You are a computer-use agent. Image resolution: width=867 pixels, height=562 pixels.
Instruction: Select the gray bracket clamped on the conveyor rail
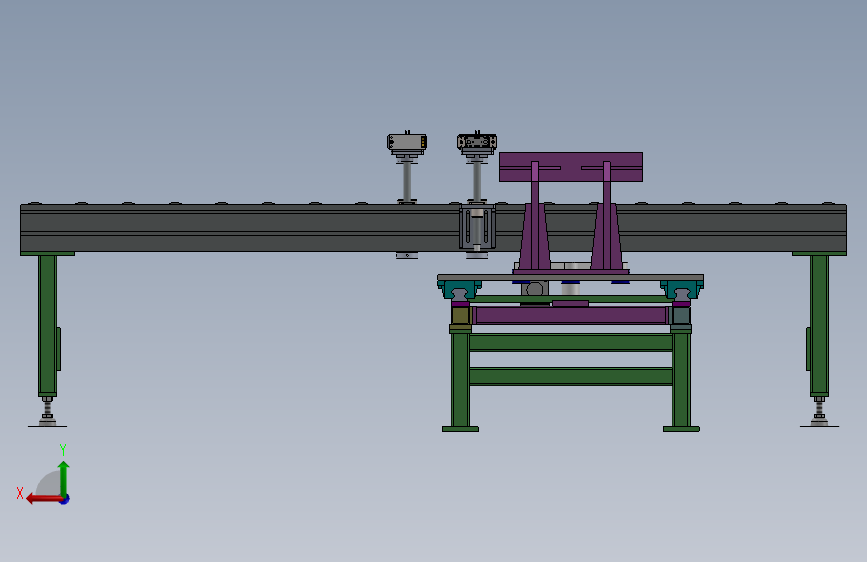click(477, 227)
